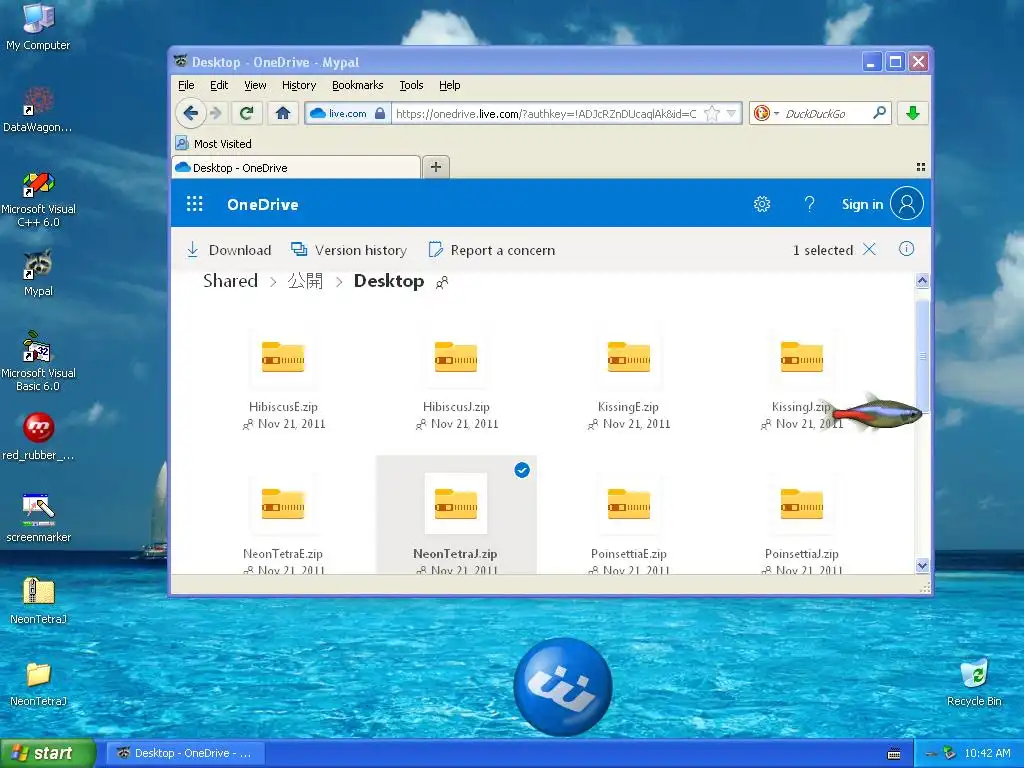Open the Edit menu
The height and width of the screenshot is (768, 1024).
pos(219,85)
